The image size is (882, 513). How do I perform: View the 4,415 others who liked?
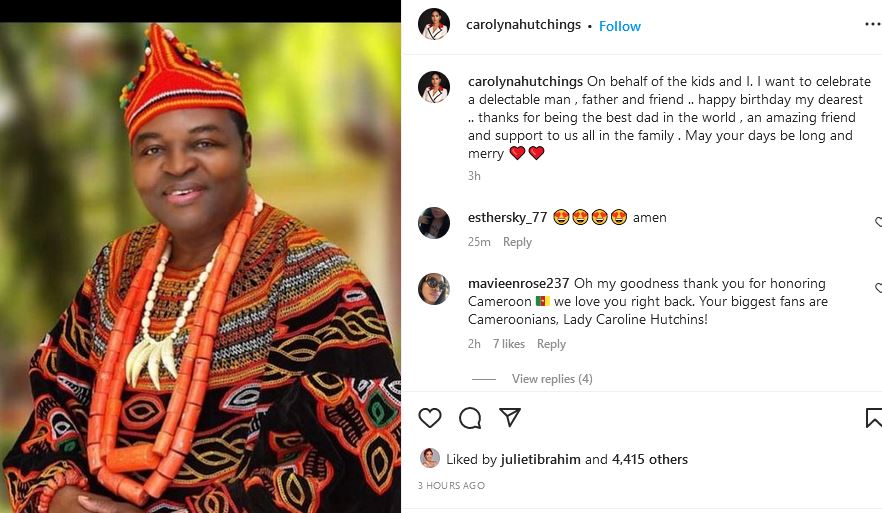tap(650, 460)
